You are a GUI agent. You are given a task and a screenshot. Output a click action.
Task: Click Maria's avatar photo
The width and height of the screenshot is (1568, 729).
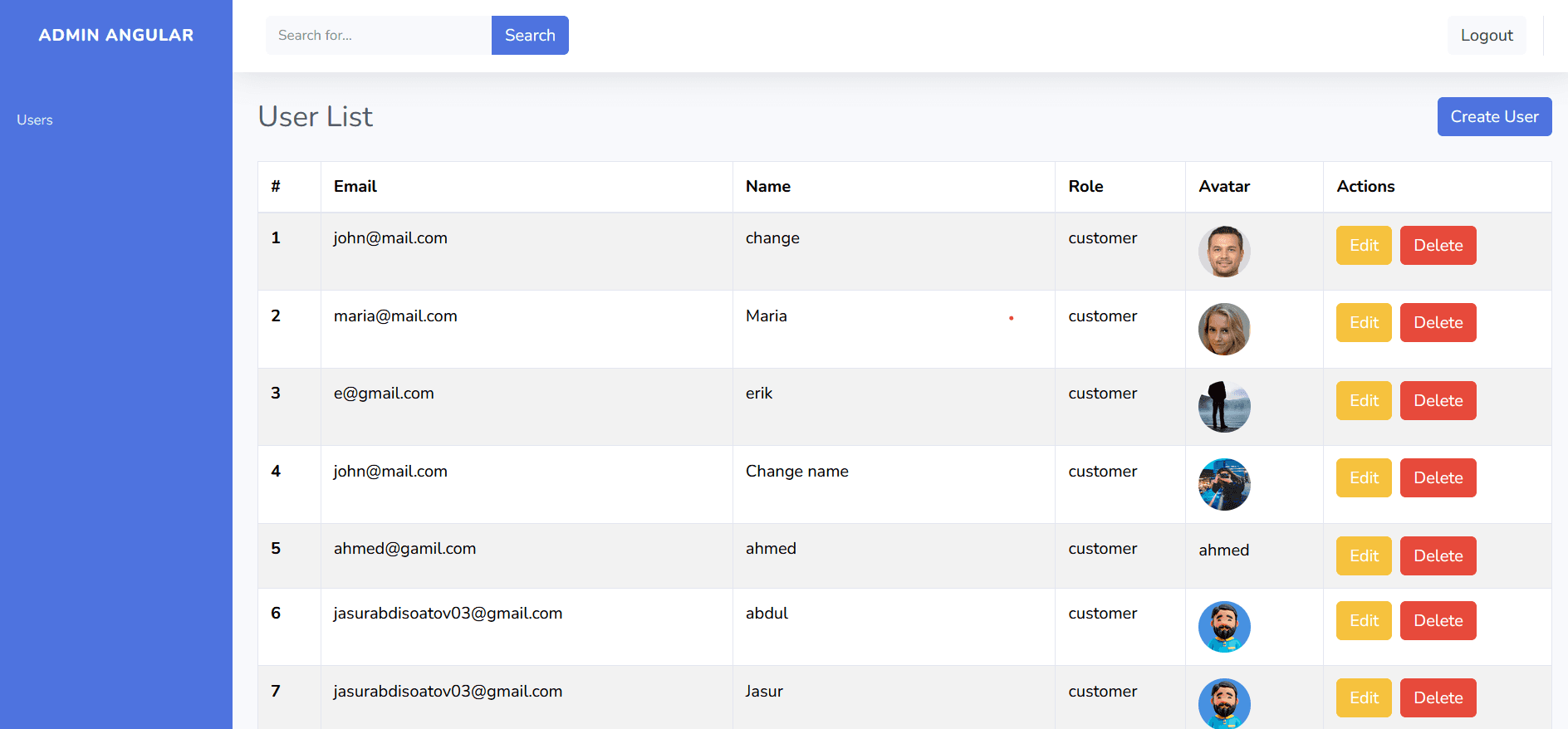(x=1224, y=329)
